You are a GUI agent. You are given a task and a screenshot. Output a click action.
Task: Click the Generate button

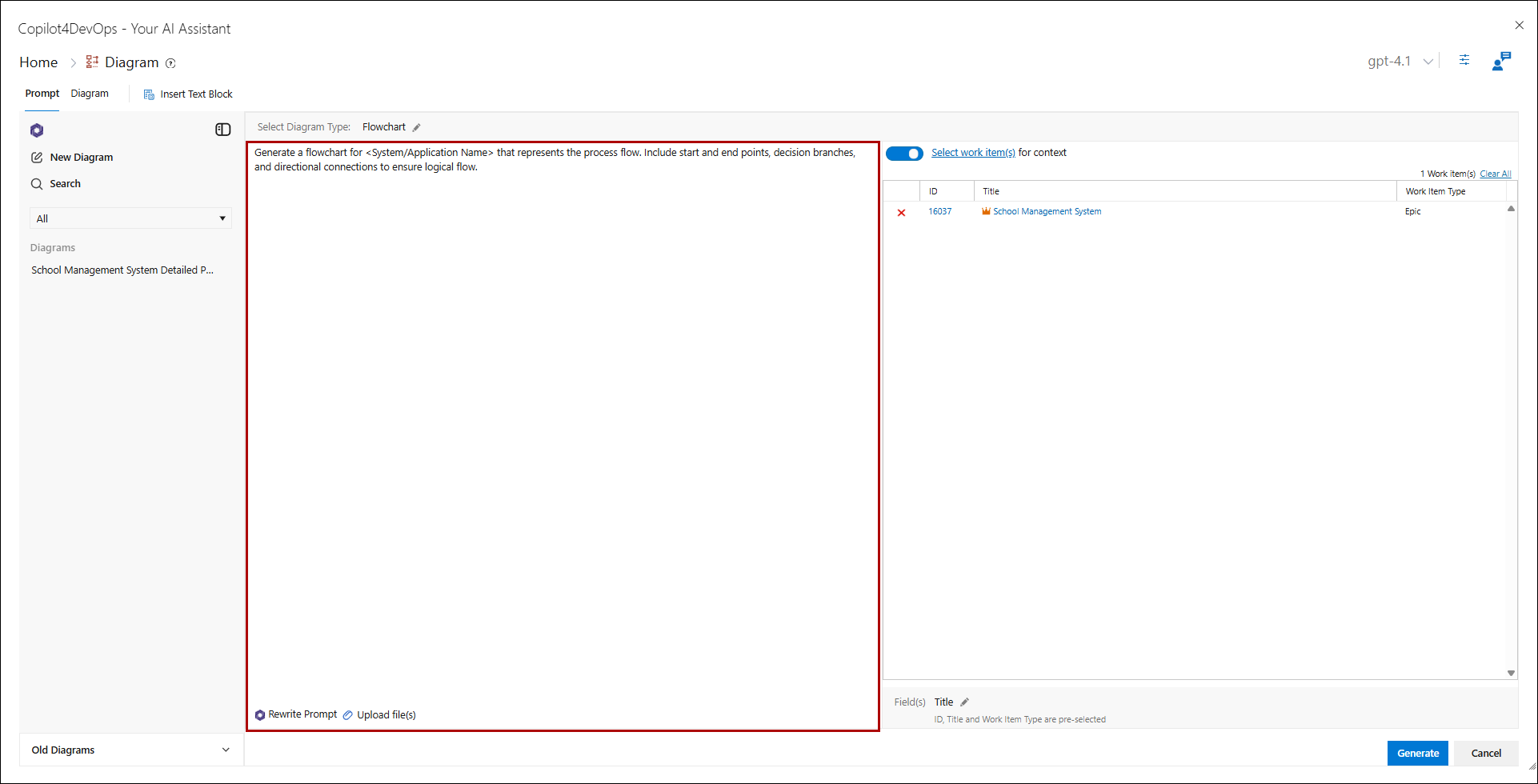click(1417, 753)
